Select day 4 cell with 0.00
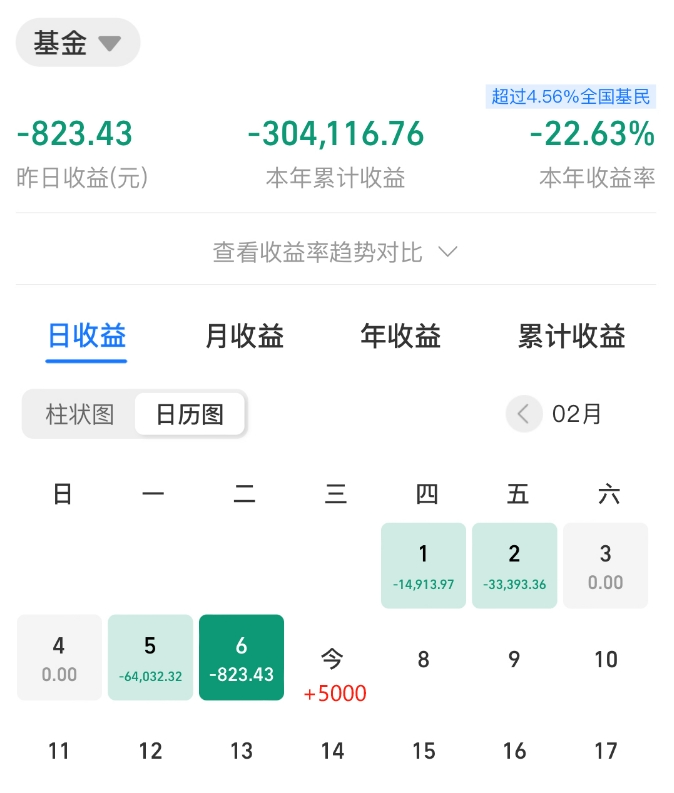 click(59, 657)
